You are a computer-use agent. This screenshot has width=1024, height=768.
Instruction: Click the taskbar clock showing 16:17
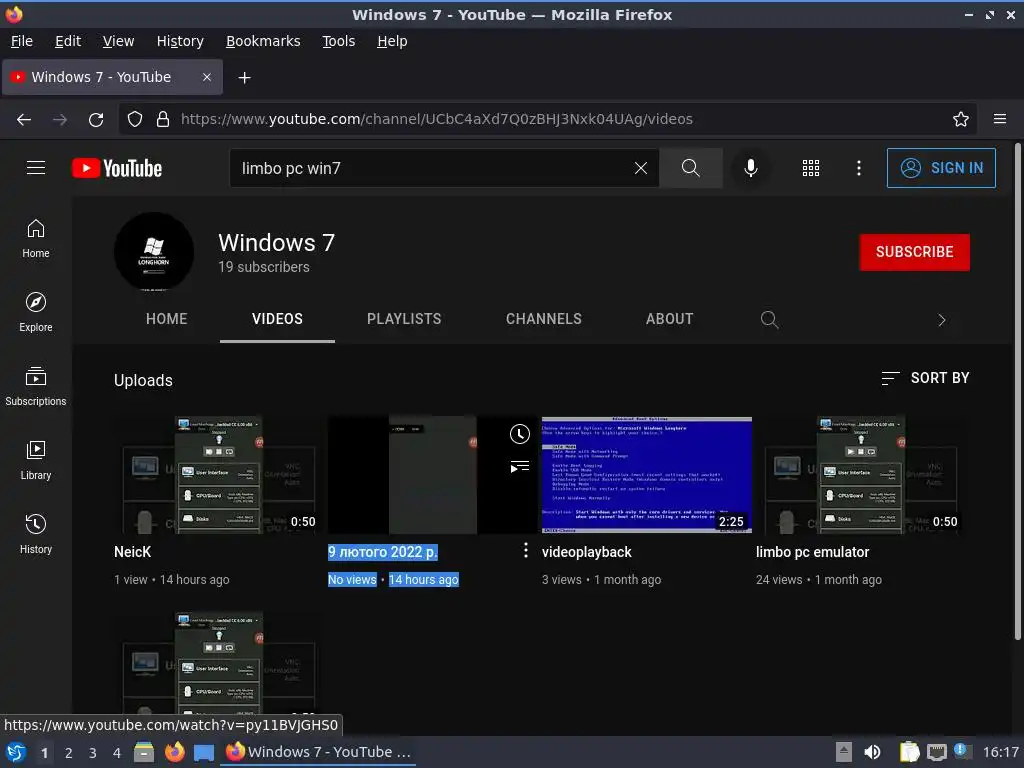tap(1000, 752)
